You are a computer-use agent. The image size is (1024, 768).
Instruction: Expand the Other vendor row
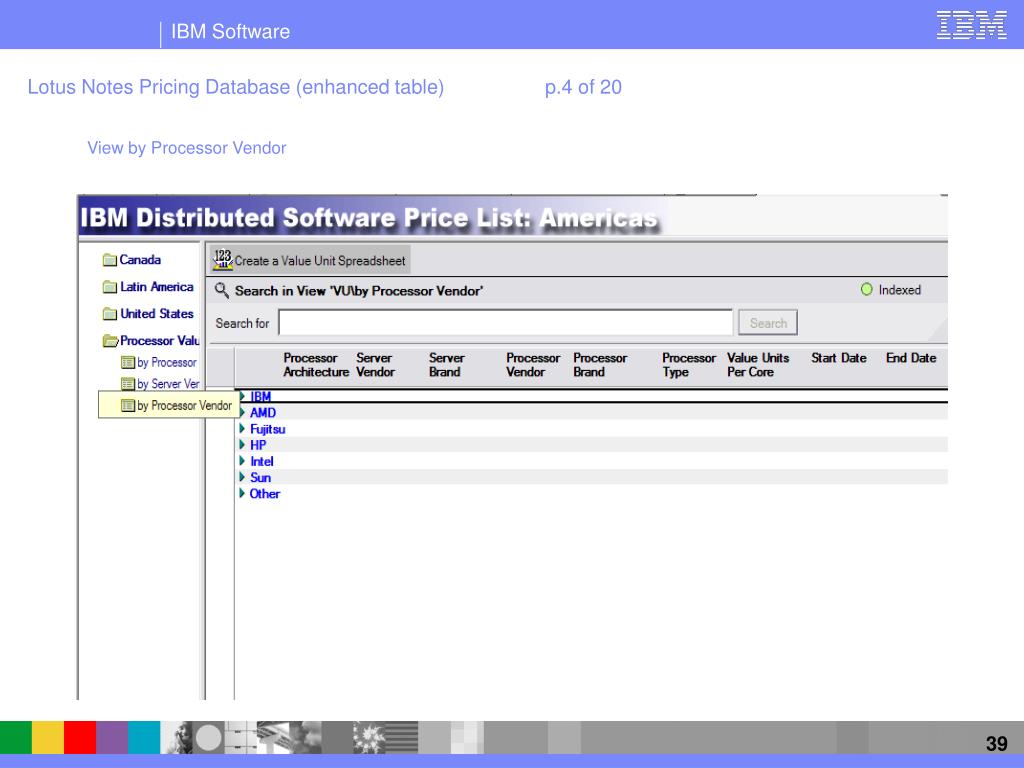click(x=242, y=493)
